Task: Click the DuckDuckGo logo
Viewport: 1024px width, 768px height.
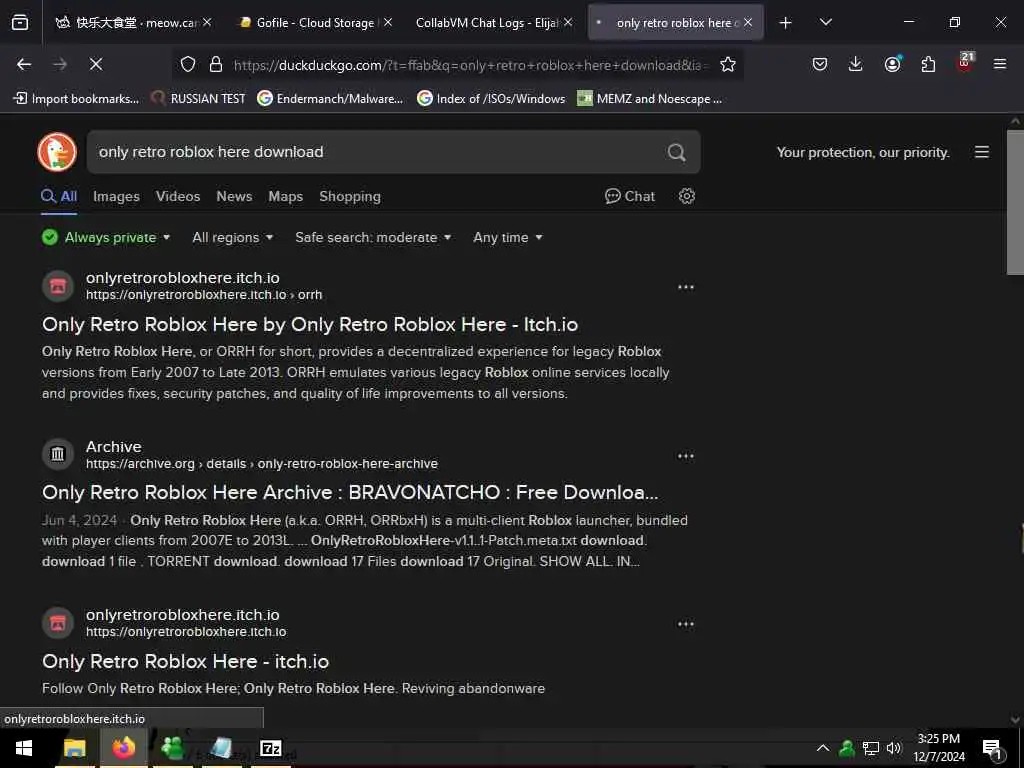Action: coord(57,152)
